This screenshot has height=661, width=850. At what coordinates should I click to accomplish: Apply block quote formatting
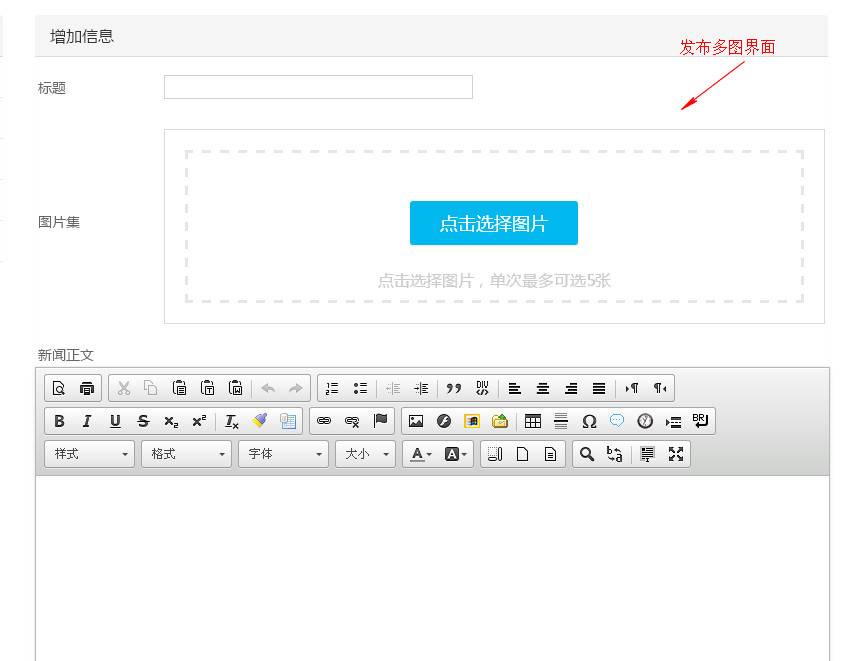(x=454, y=388)
